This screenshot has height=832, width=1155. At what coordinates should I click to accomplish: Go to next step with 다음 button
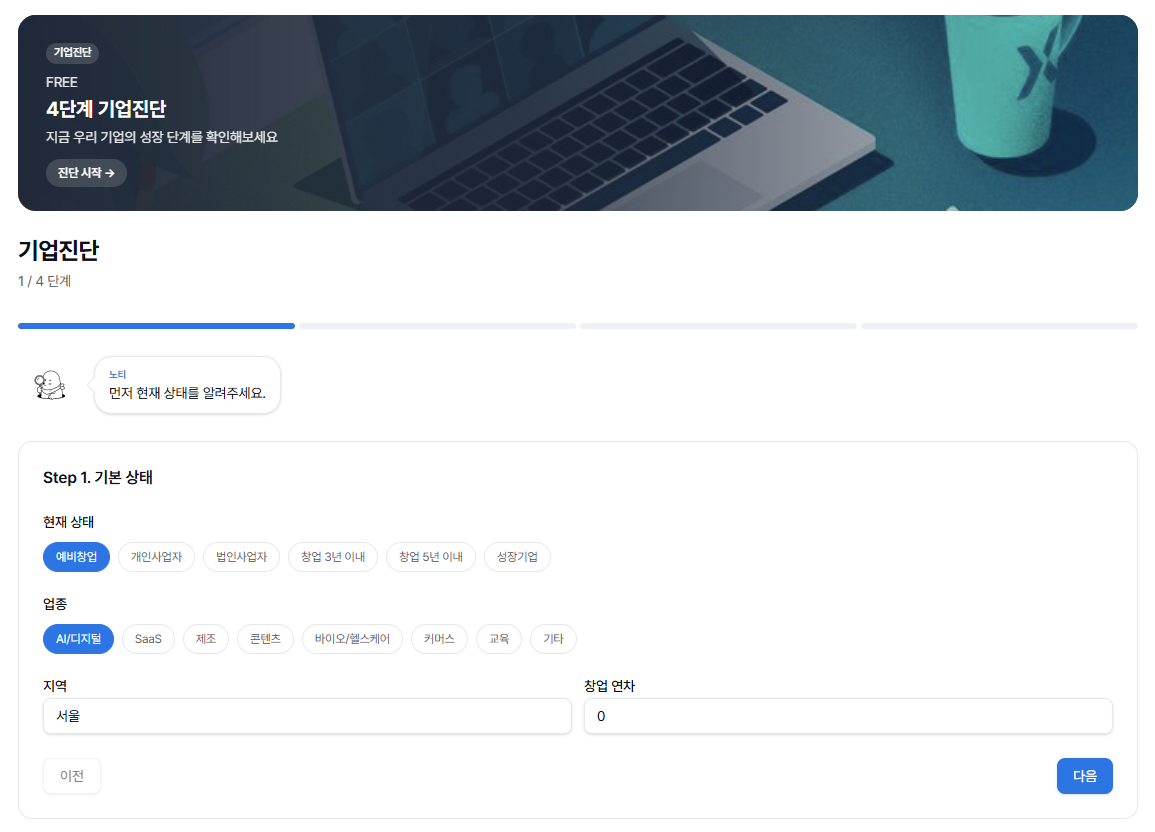1084,776
